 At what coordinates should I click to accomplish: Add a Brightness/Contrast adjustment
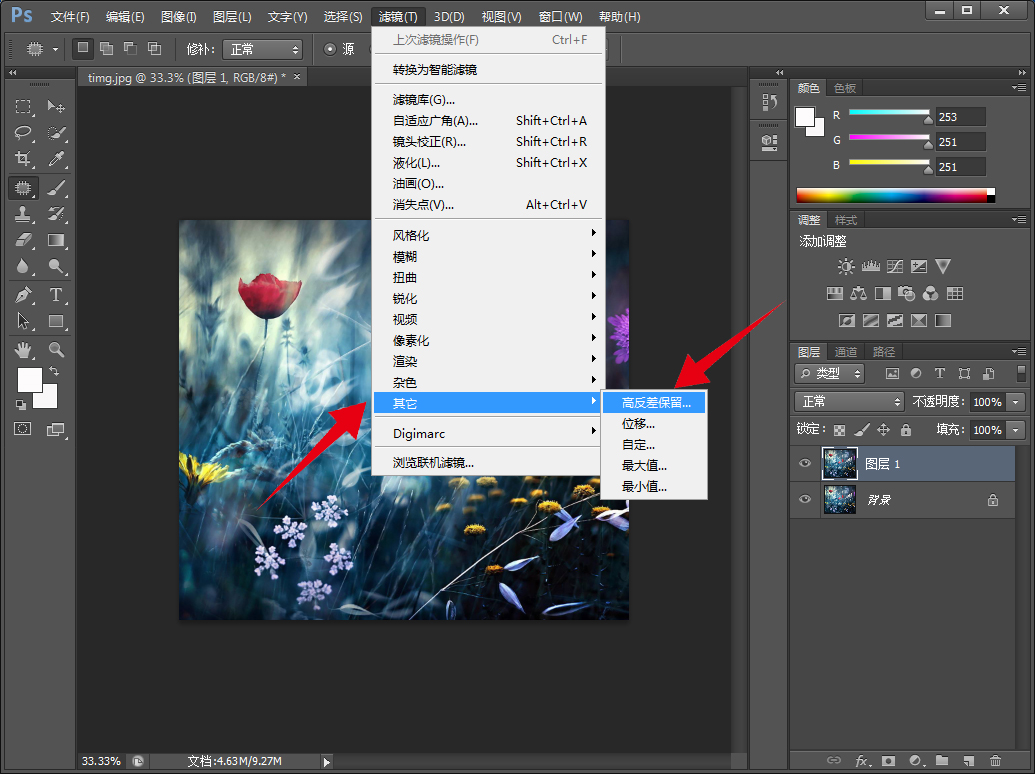(846, 267)
